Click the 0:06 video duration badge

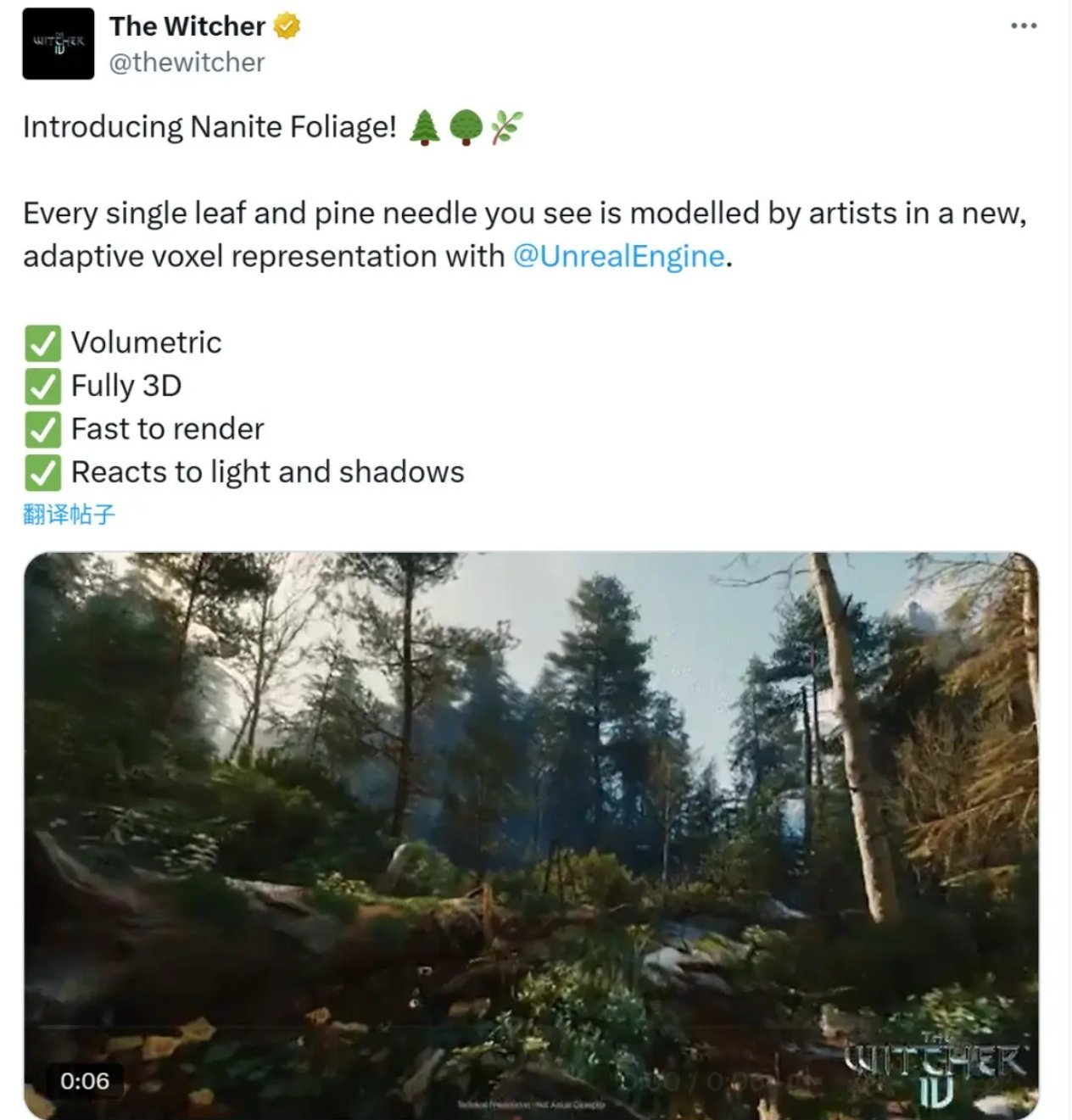(x=85, y=1081)
